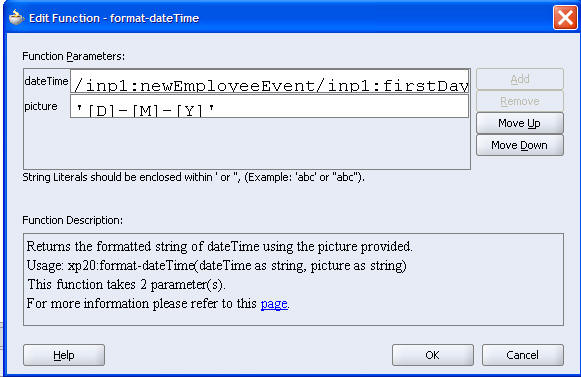Move the selected parameter down
Image resolution: width=581 pixels, height=377 pixels.
pos(519,145)
